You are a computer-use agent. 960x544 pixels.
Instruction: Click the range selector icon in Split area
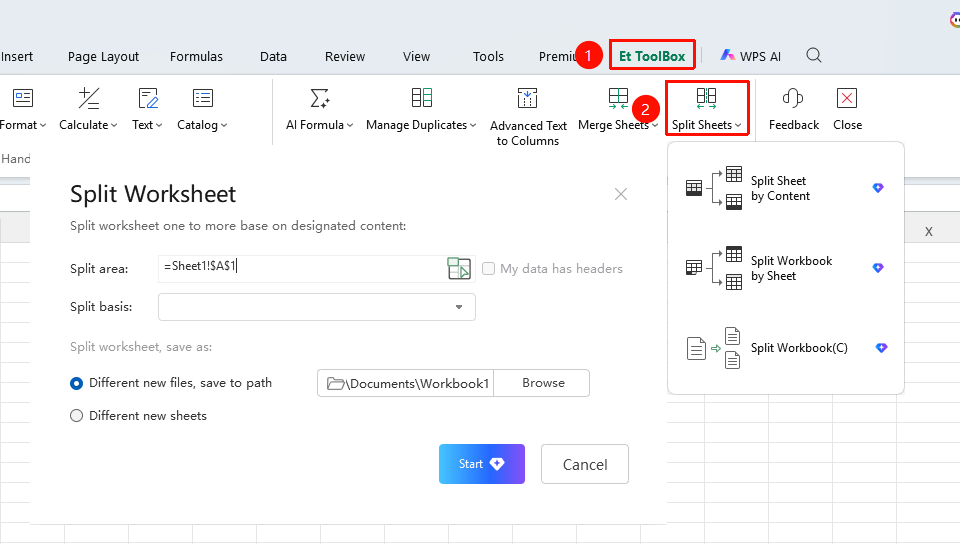459,269
